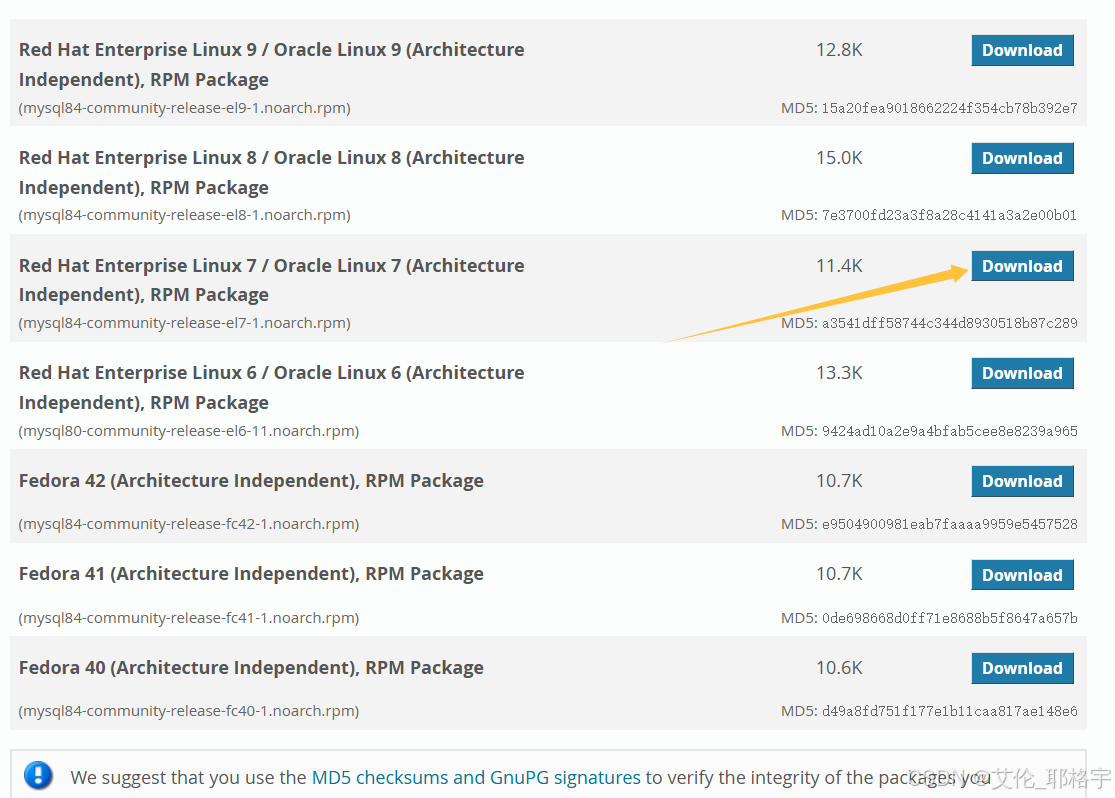The image size is (1115, 798).
Task: Select the filename mysql84-community-release-fc42-1.noarch.rpm
Action: (x=188, y=524)
